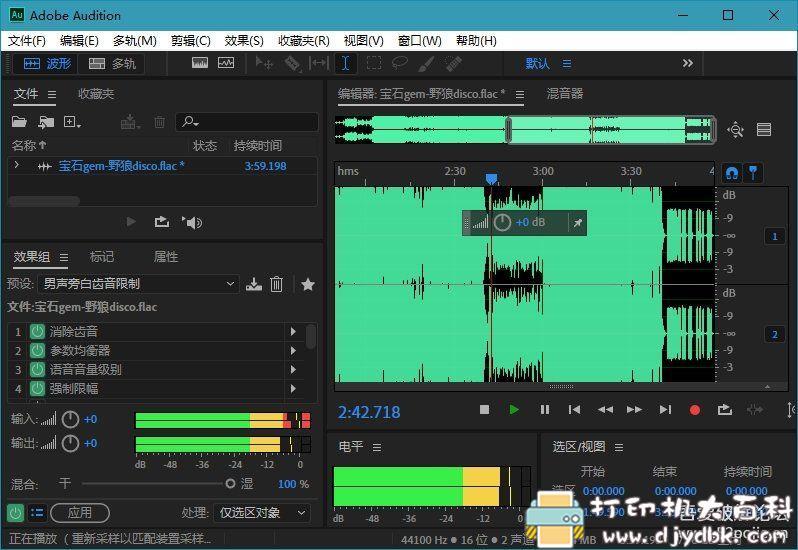Open the 默认 workspace menu

[x=548, y=64]
